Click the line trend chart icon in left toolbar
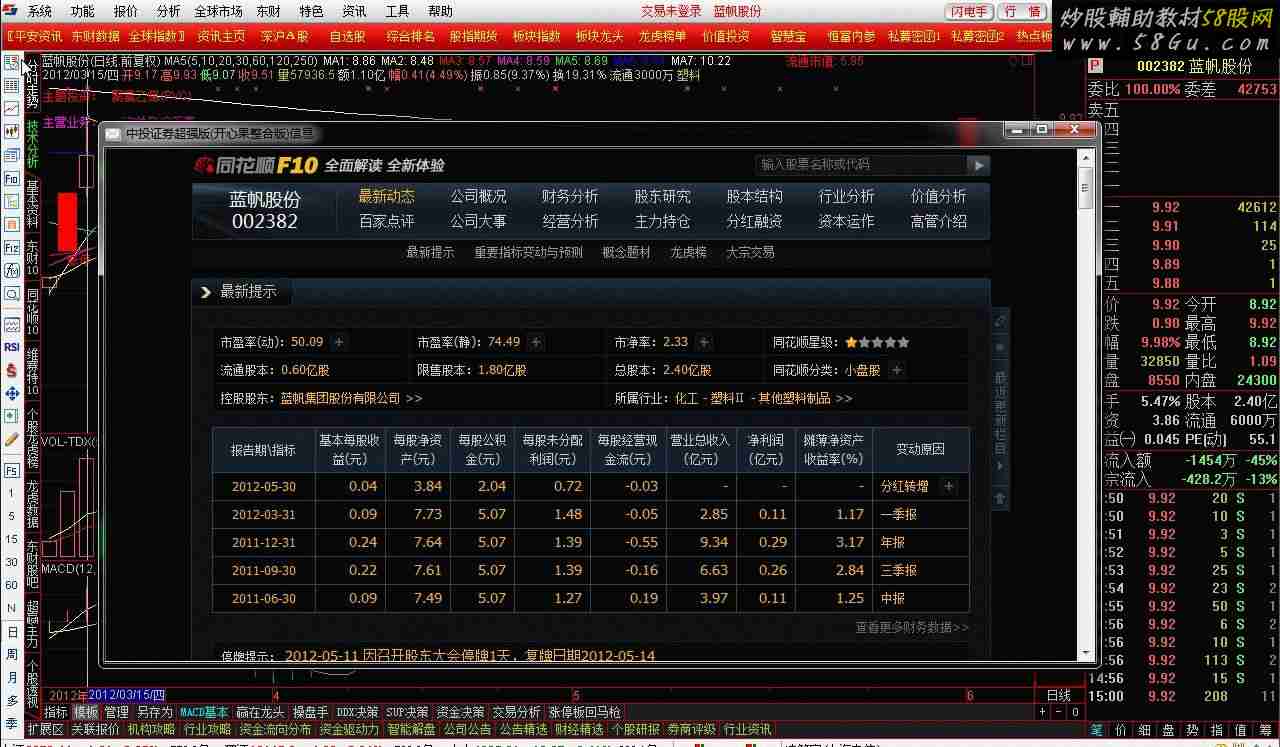This screenshot has width=1280, height=747. tap(12, 108)
